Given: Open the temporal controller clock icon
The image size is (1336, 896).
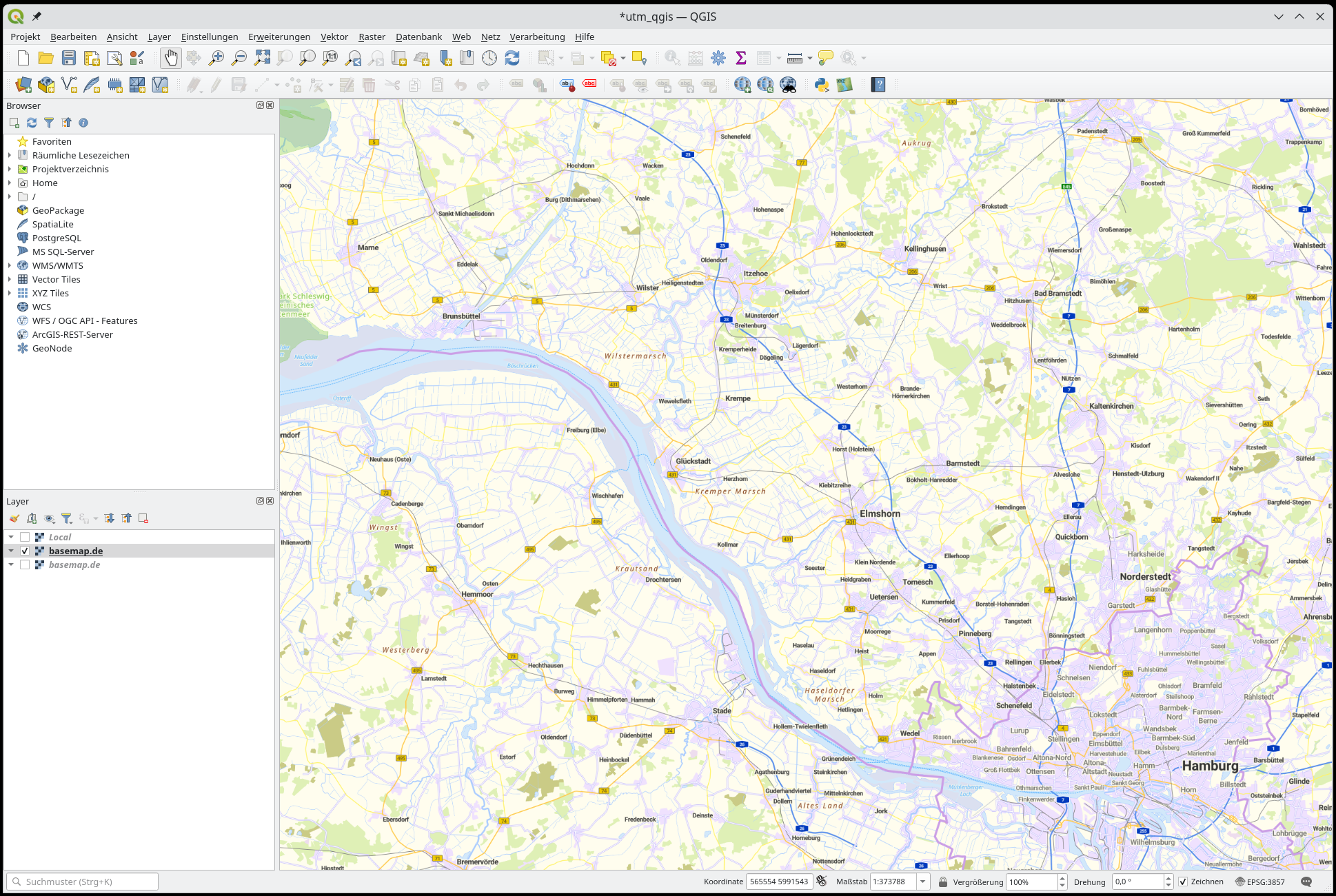Looking at the screenshot, I should 489,58.
